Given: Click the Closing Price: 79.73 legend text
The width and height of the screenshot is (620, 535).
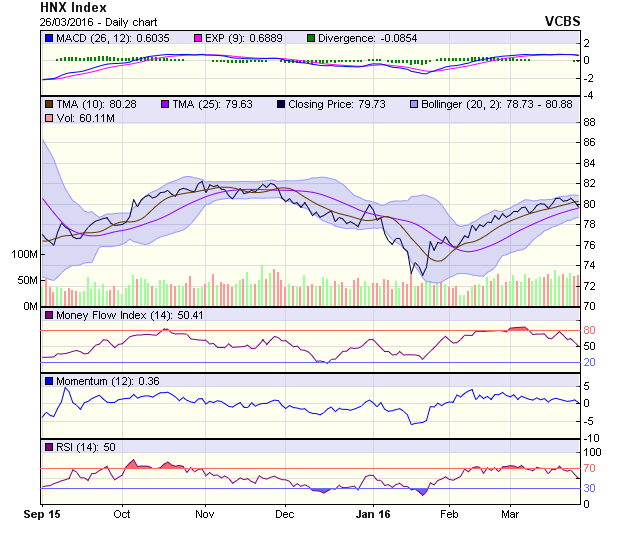Looking at the screenshot, I should click(x=335, y=104).
